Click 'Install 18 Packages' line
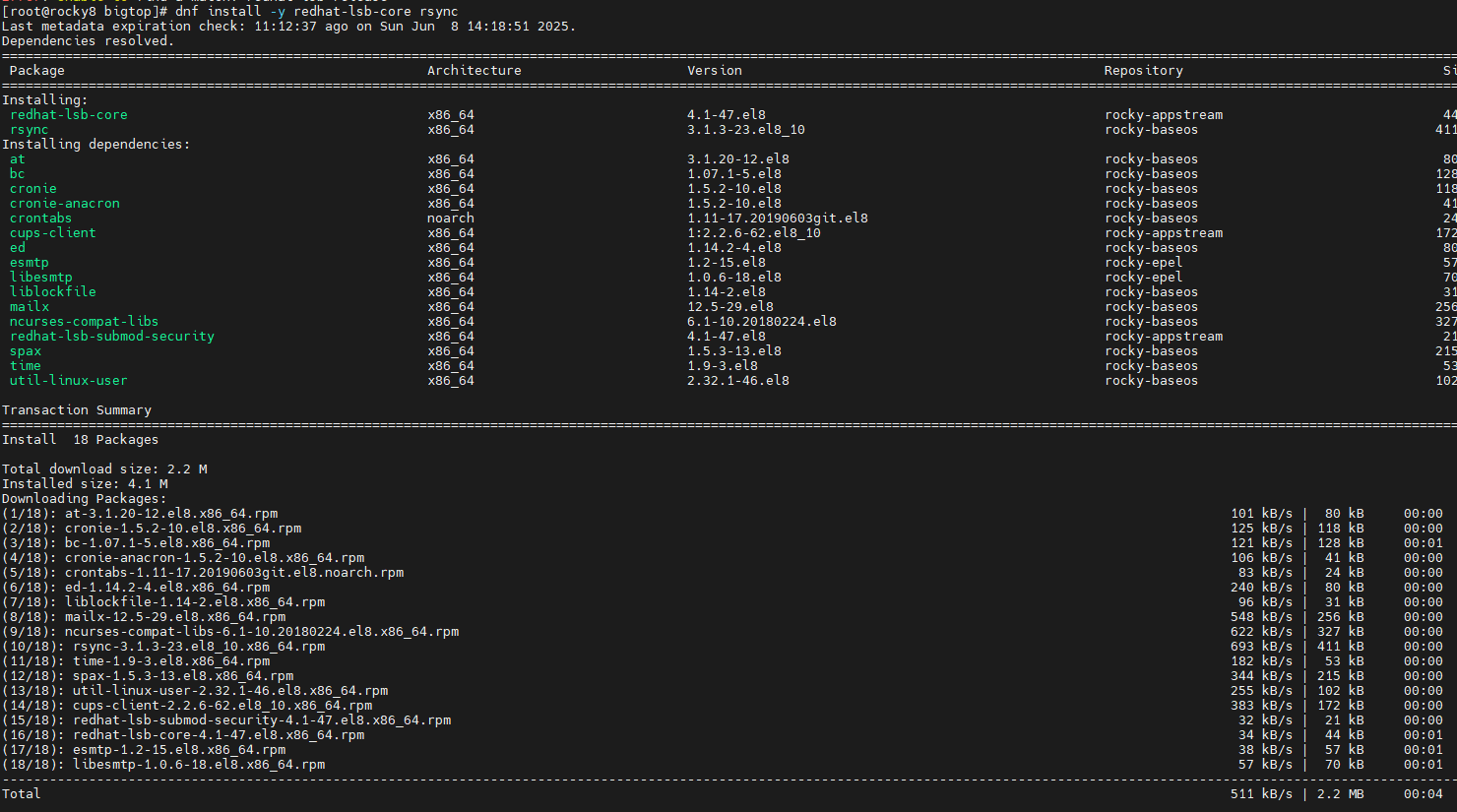The image size is (1457, 812). pyautogui.click(x=81, y=440)
